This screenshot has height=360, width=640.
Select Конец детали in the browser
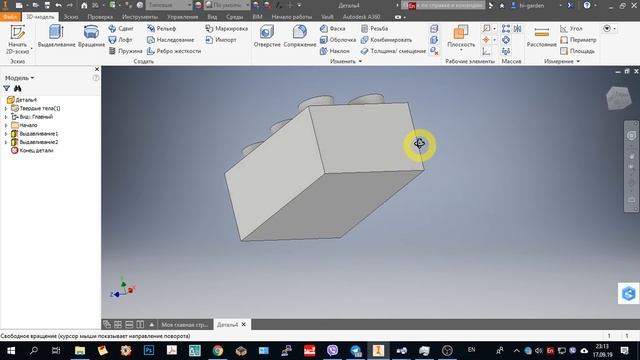tap(32, 151)
